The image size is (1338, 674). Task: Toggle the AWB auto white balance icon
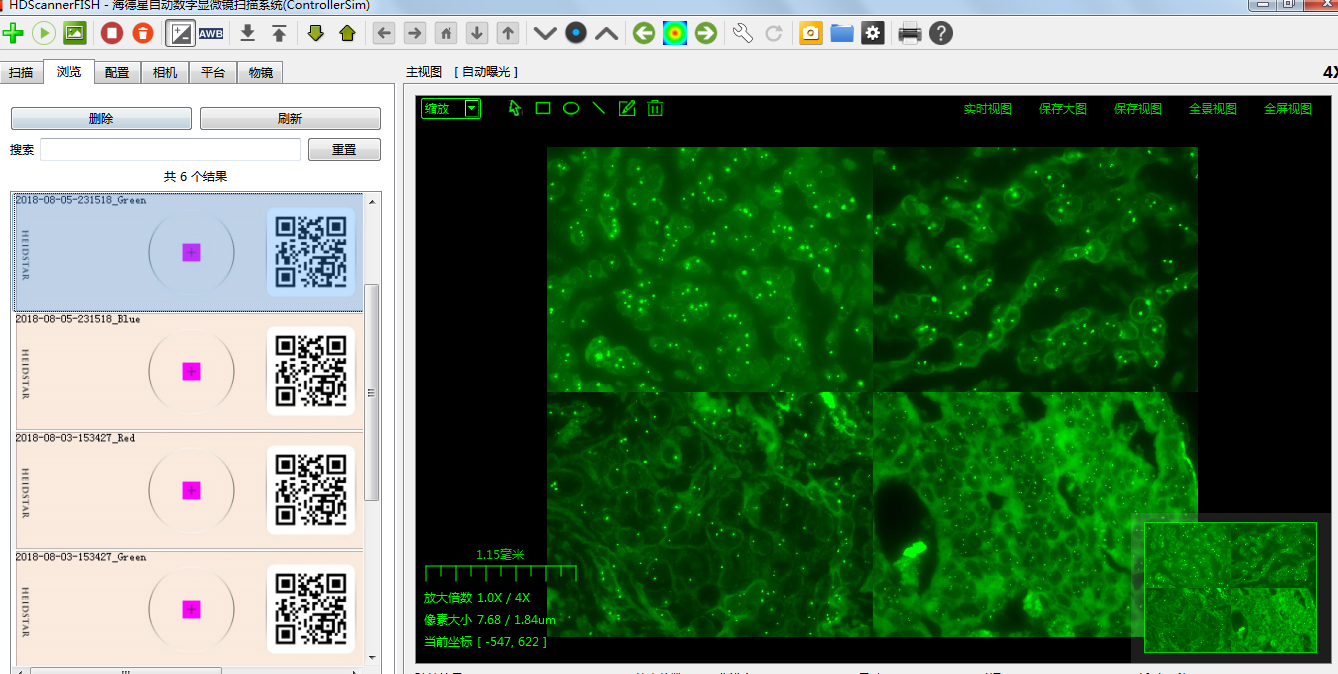pos(211,33)
